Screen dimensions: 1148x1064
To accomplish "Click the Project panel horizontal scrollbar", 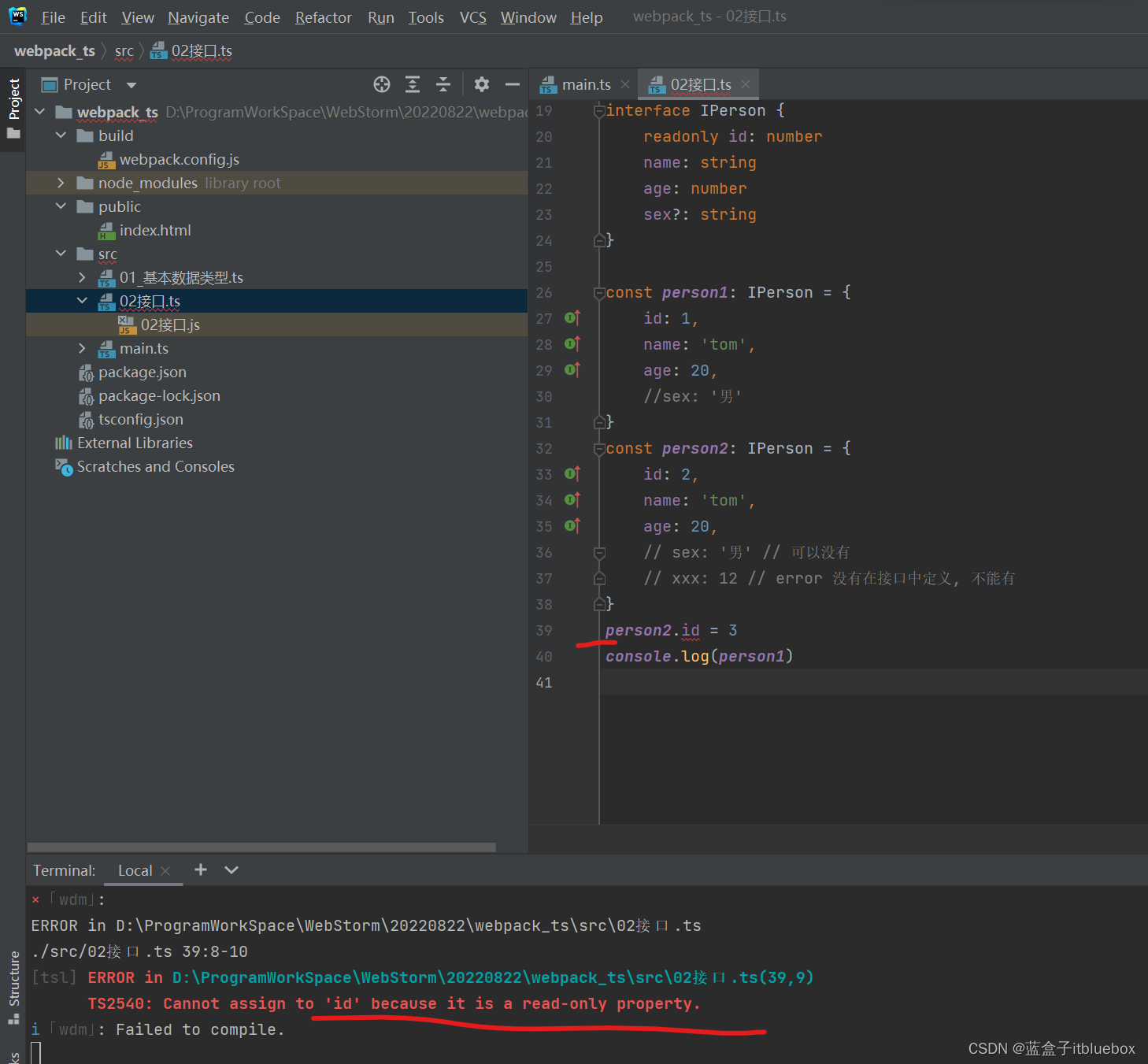I will tap(261, 847).
